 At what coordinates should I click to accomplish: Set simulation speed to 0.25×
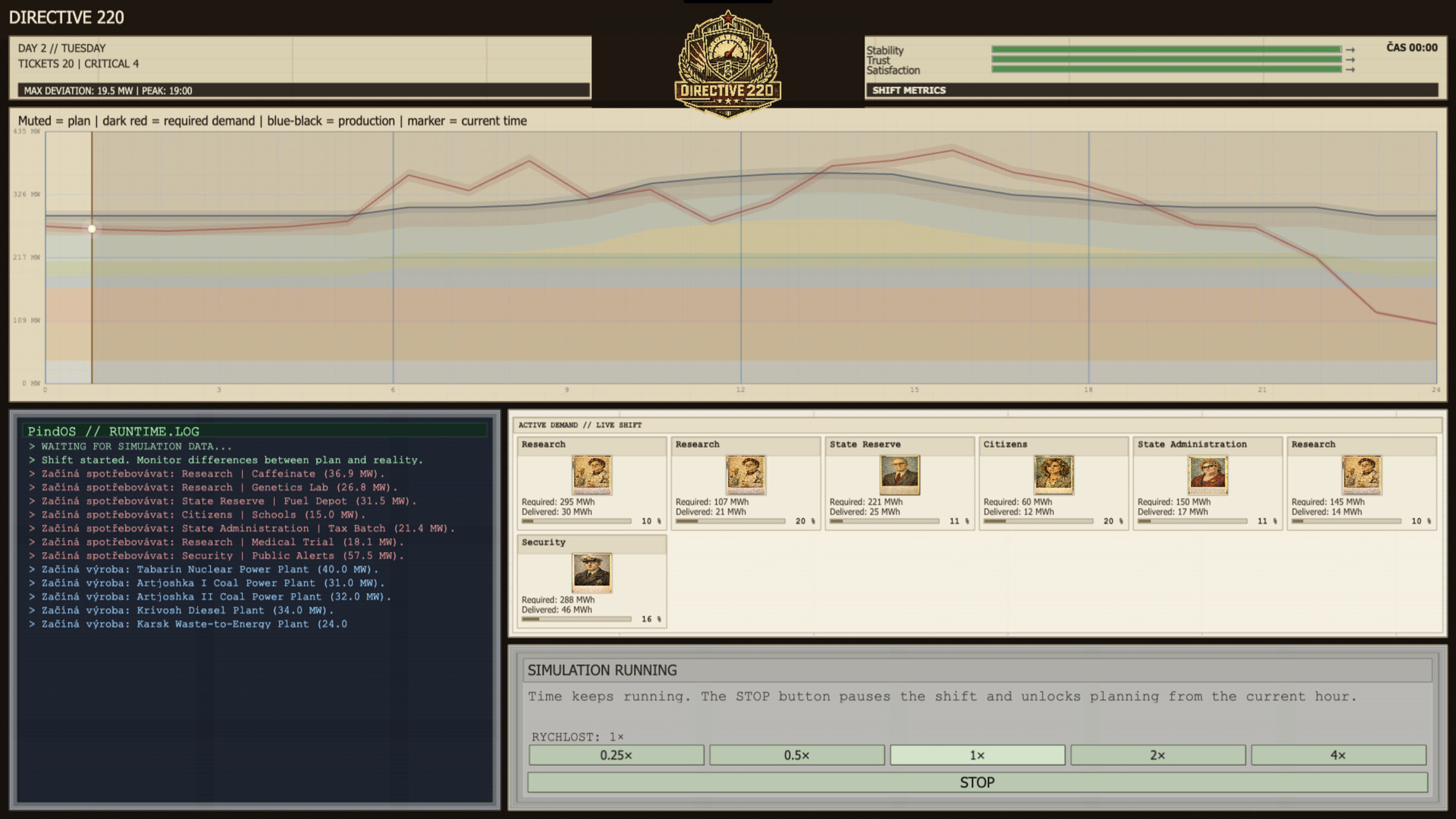pos(616,755)
